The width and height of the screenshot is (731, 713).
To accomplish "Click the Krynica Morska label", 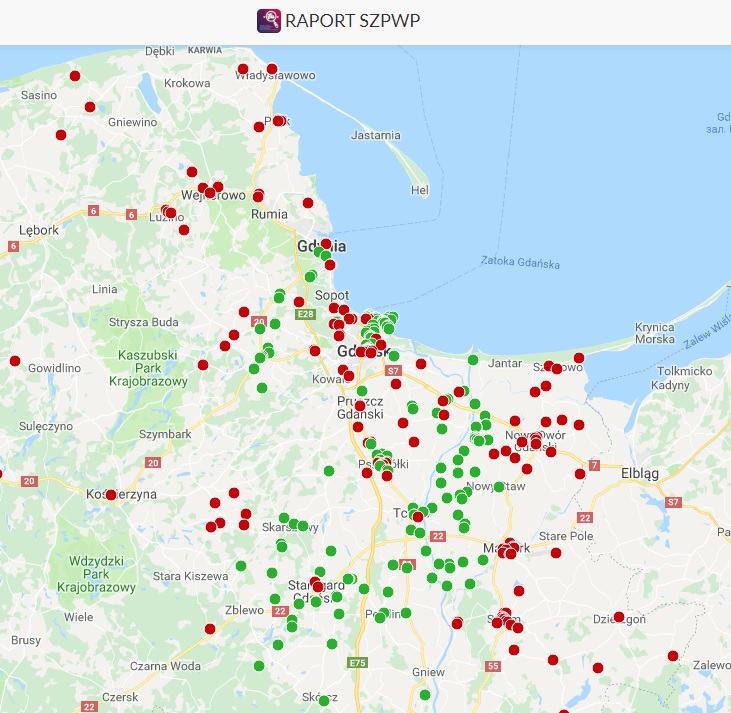I will [x=655, y=333].
